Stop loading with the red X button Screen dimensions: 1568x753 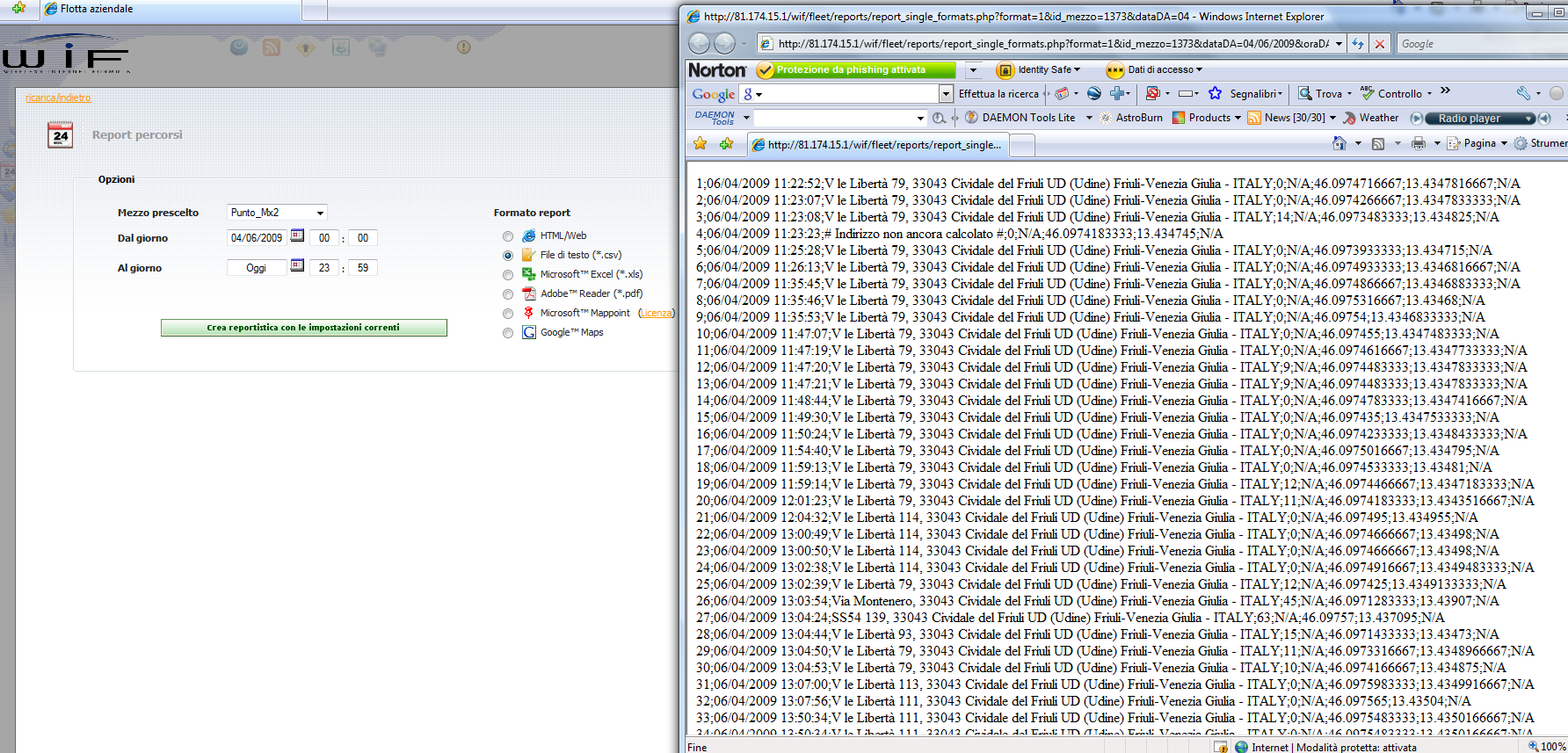[1380, 44]
